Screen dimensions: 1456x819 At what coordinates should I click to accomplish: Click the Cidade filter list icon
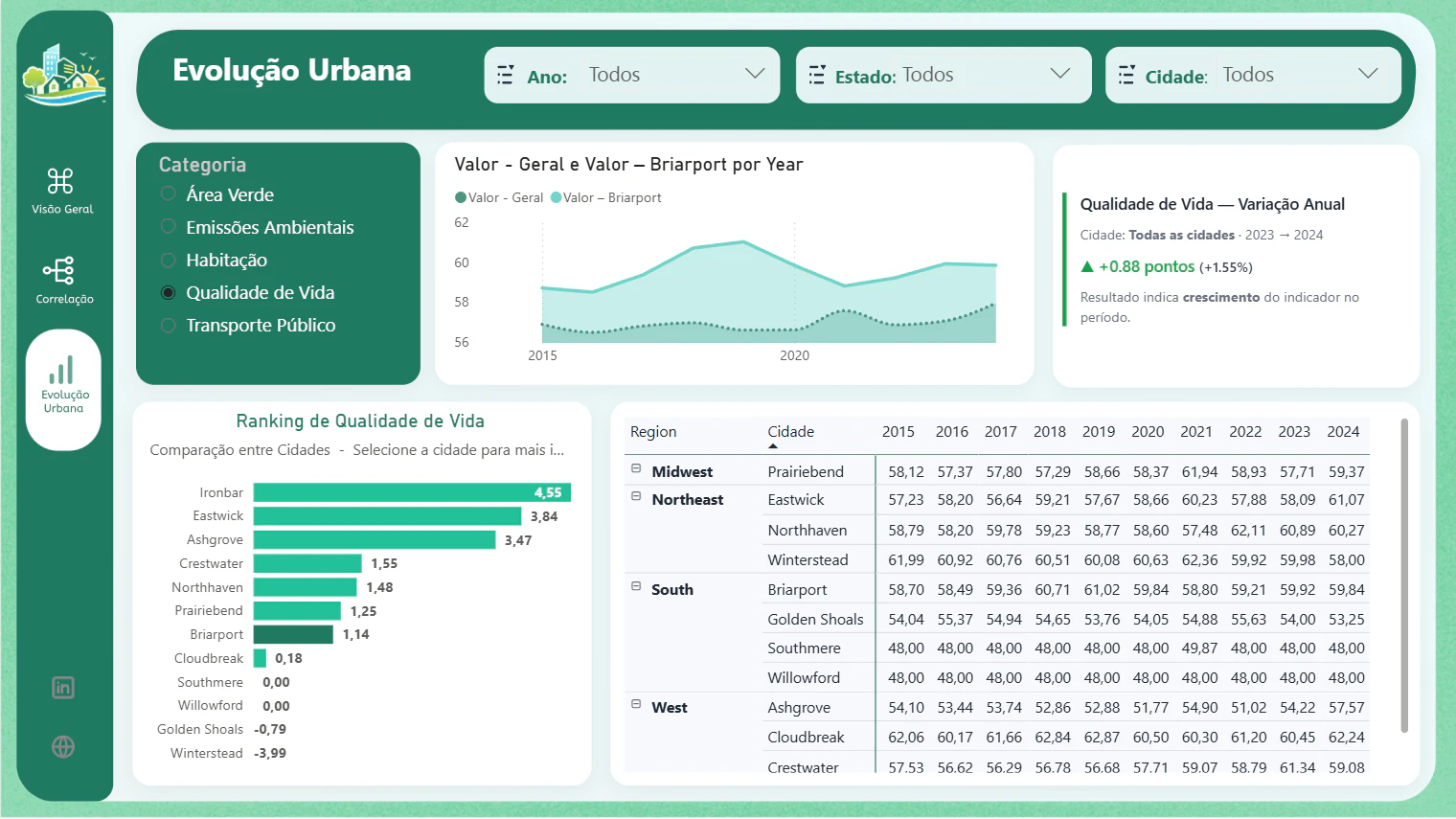click(x=1127, y=75)
